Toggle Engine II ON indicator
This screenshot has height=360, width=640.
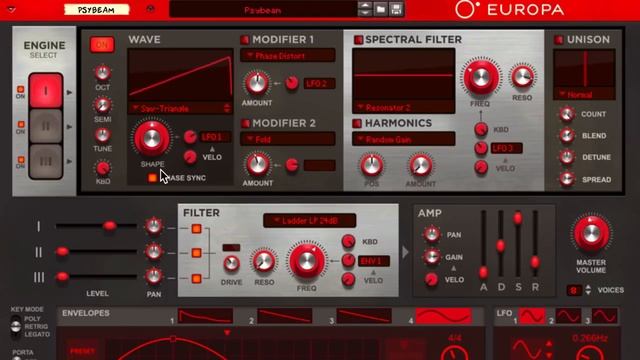(x=20, y=124)
